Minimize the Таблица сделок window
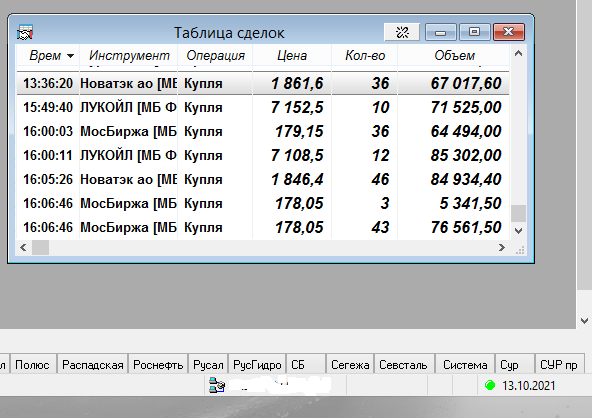592x418 pixels. point(441,32)
